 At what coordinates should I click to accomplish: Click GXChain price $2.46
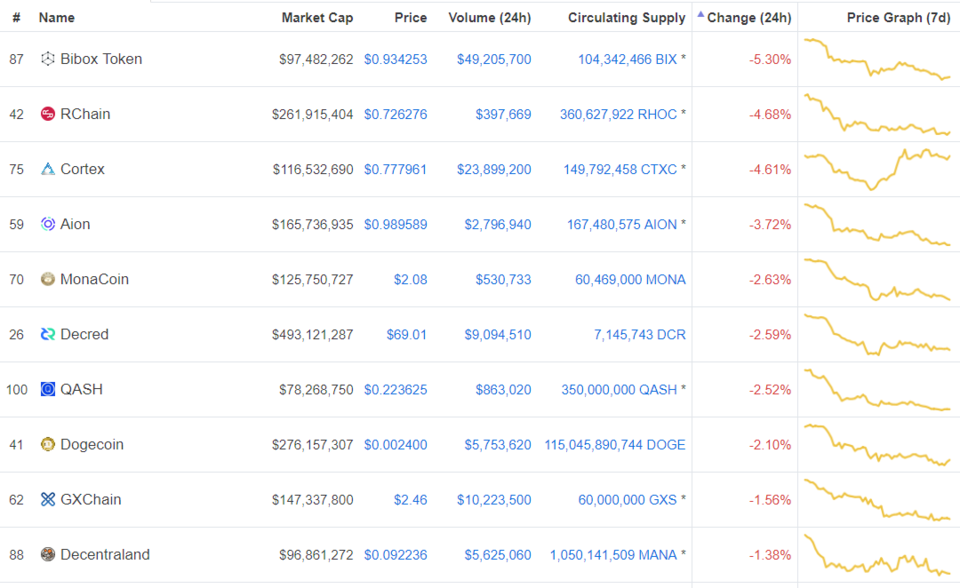click(x=410, y=500)
